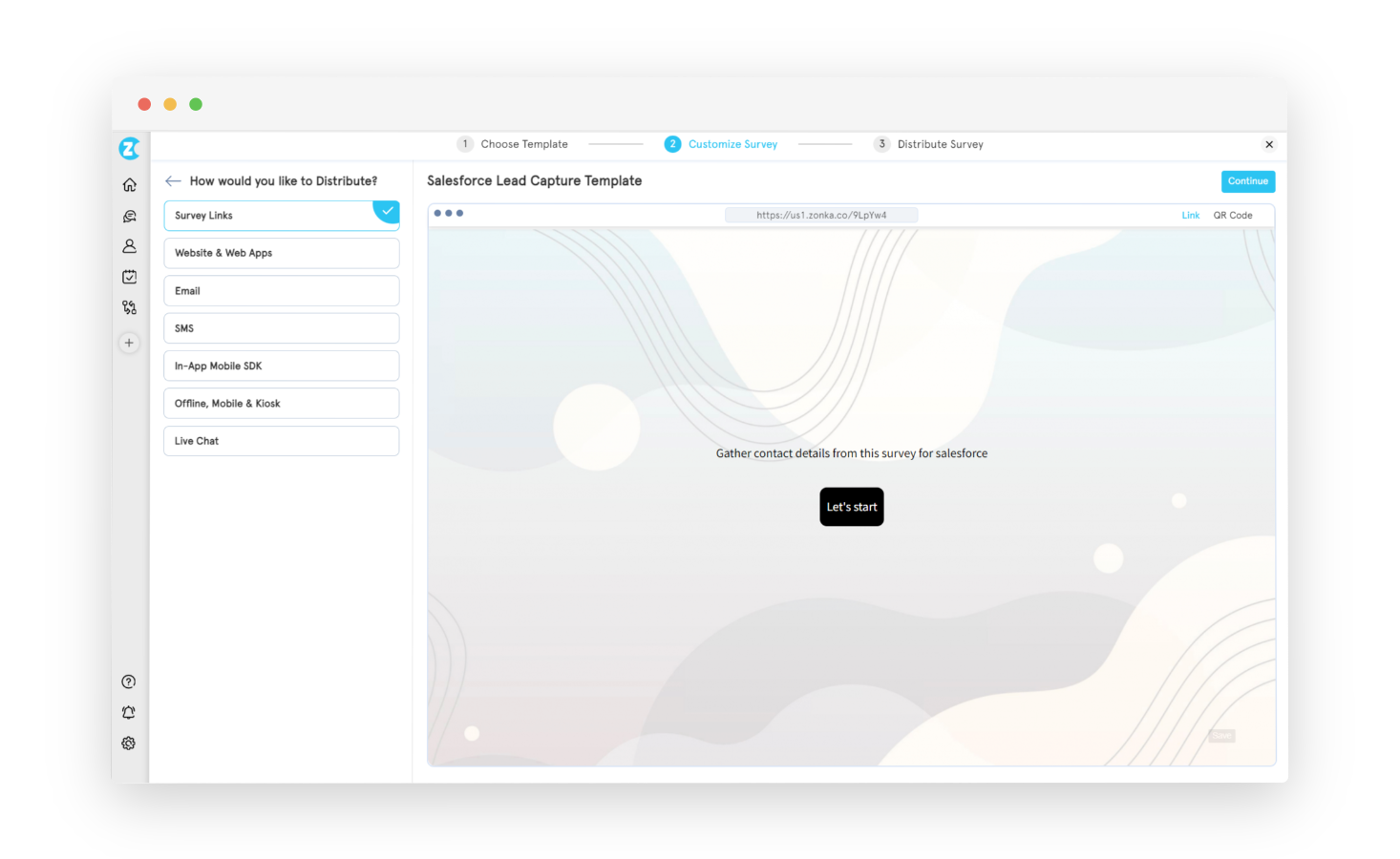Viewport: 1400px width, 859px height.
Task: Go to step 1 Choose Template
Action: [x=513, y=144]
